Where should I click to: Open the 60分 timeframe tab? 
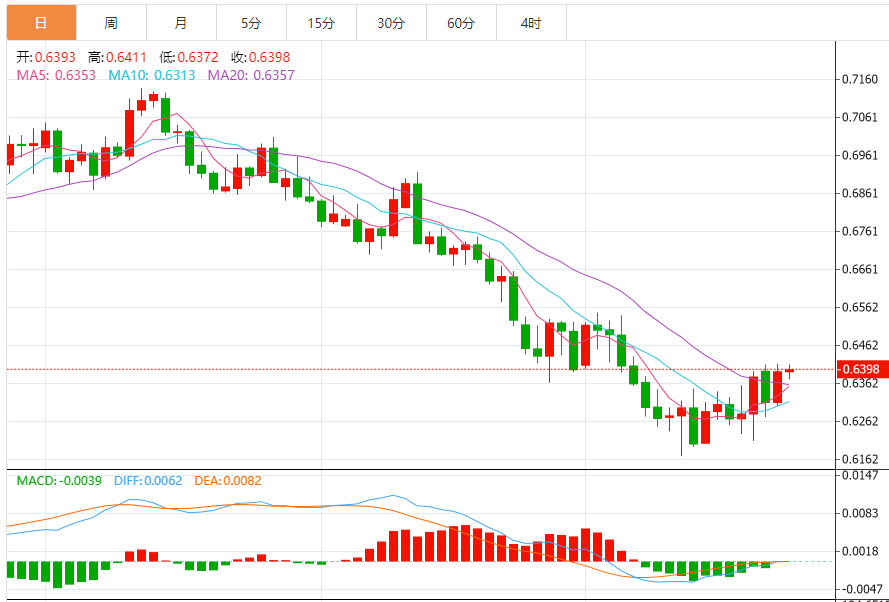[x=461, y=23]
